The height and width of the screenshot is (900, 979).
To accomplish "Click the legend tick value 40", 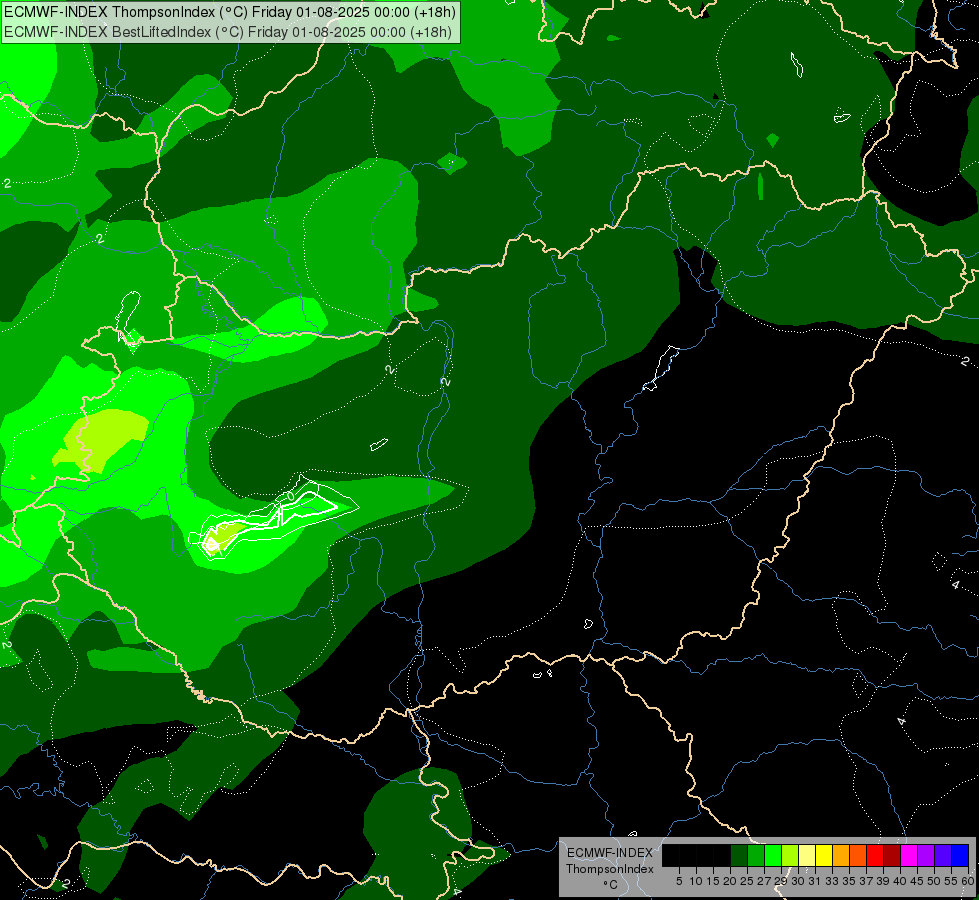I will pos(900,881).
